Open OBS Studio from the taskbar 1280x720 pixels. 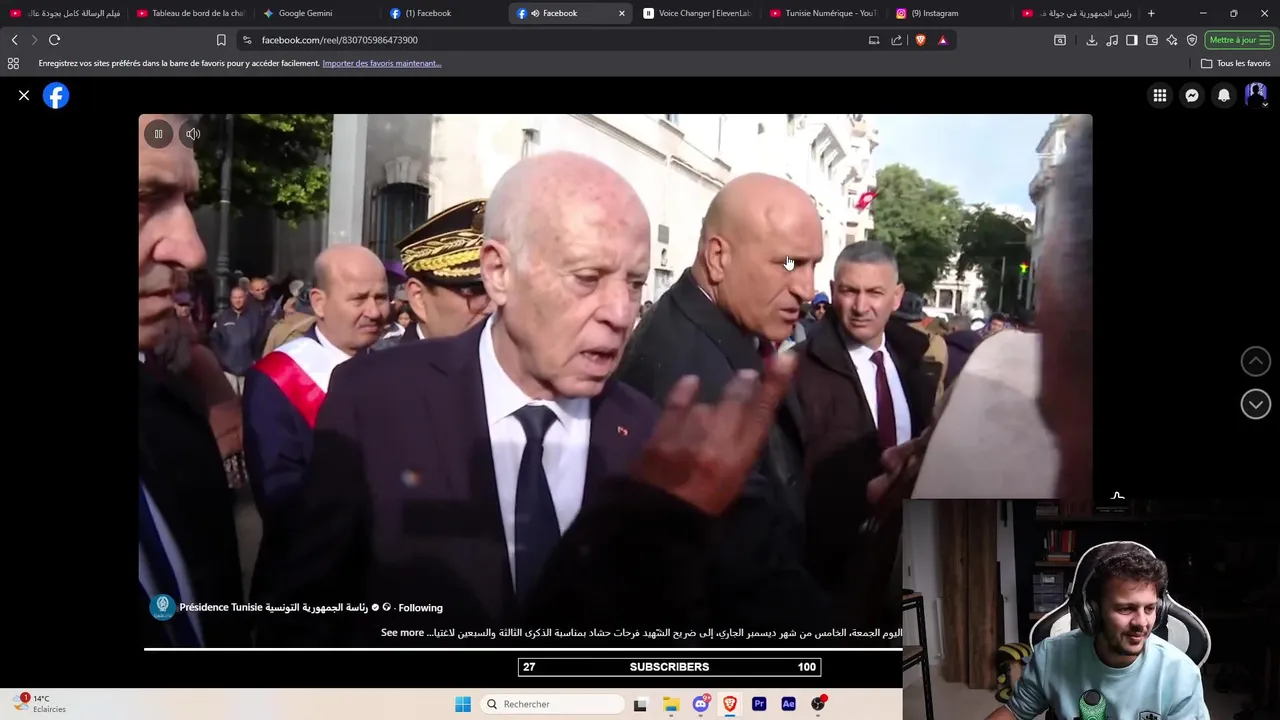[x=818, y=704]
